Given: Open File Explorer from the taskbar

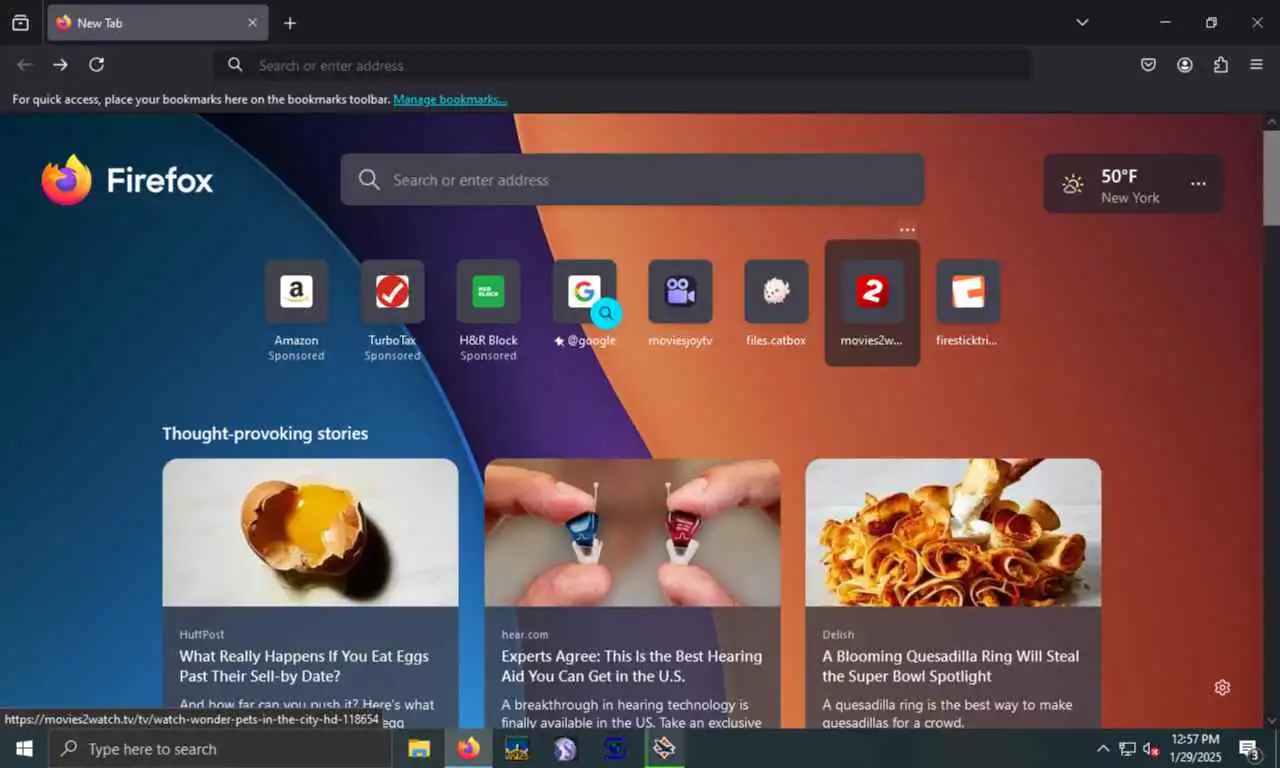Looking at the screenshot, I should (419, 748).
